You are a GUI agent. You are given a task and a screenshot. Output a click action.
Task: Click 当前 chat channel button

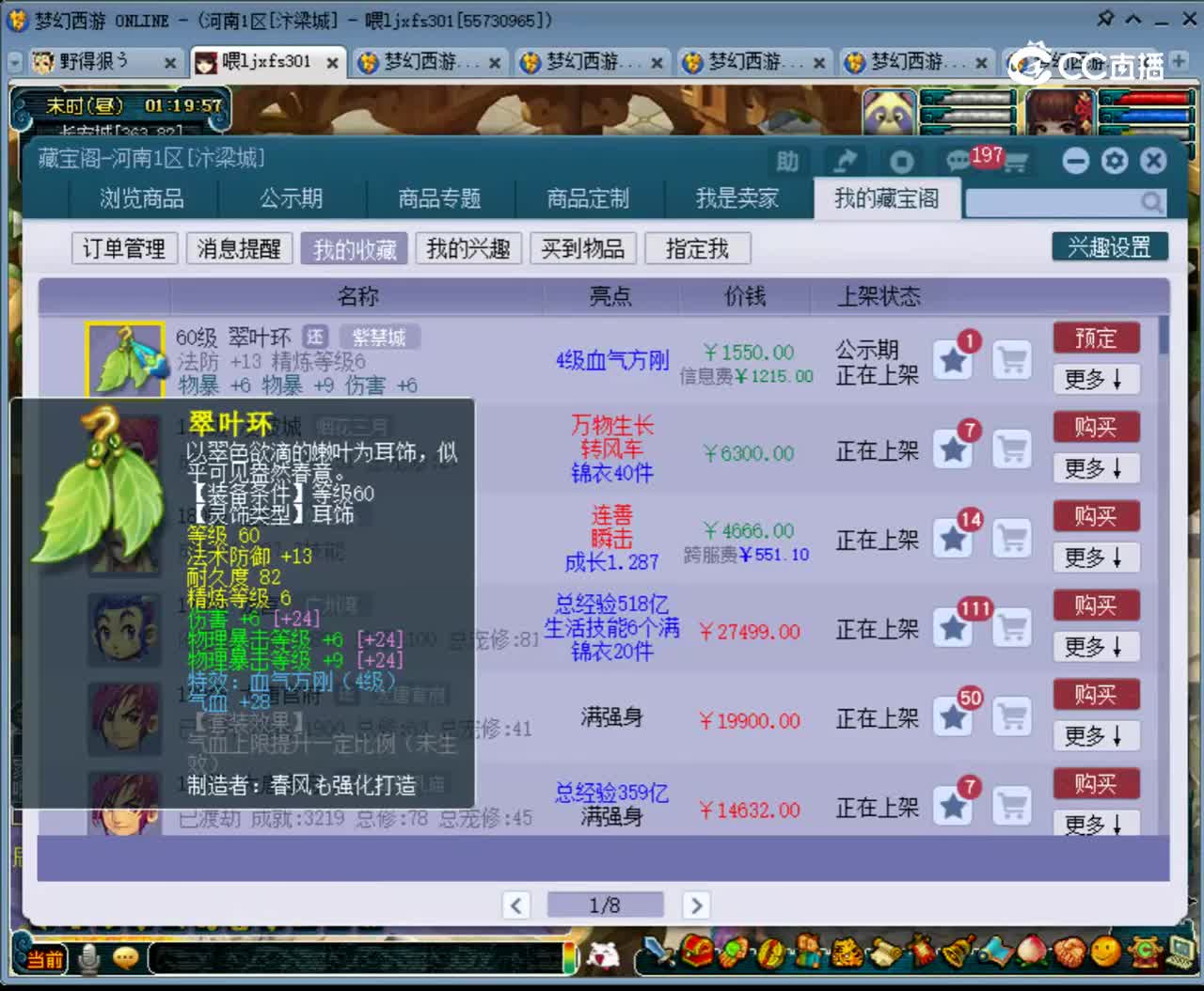[44, 959]
